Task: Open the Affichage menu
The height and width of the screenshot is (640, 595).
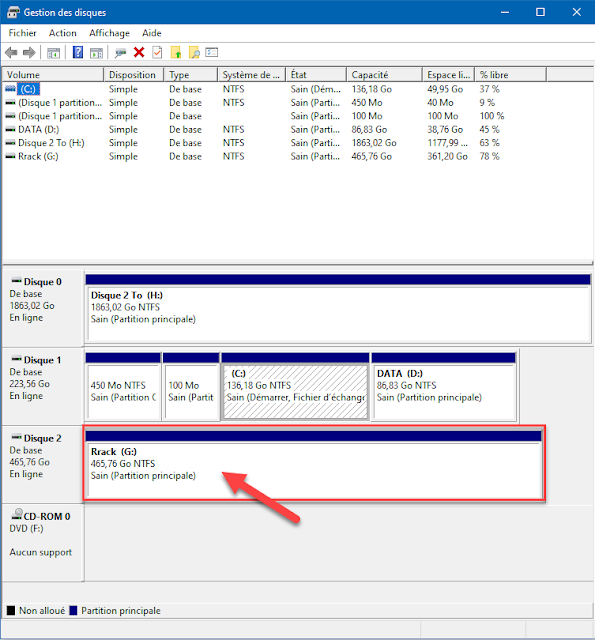Action: [109, 33]
